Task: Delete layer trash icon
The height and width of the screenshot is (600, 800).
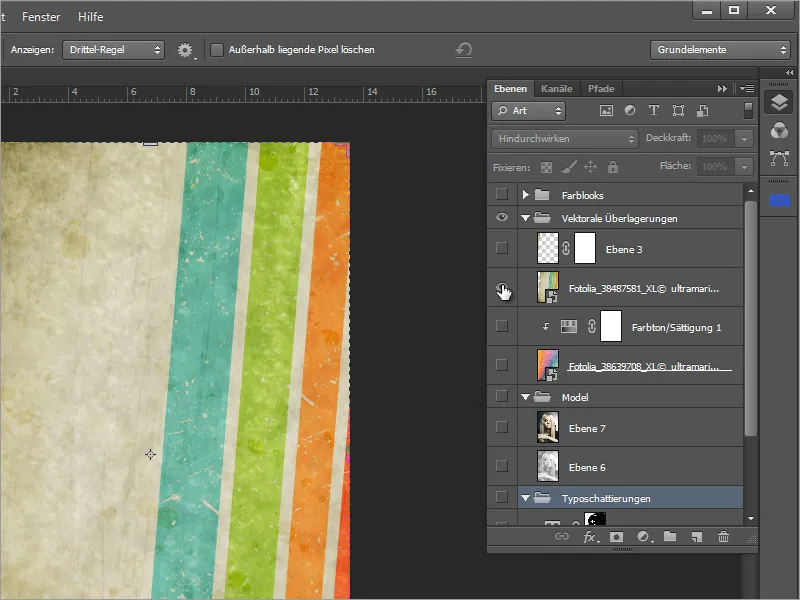Action: click(x=723, y=536)
